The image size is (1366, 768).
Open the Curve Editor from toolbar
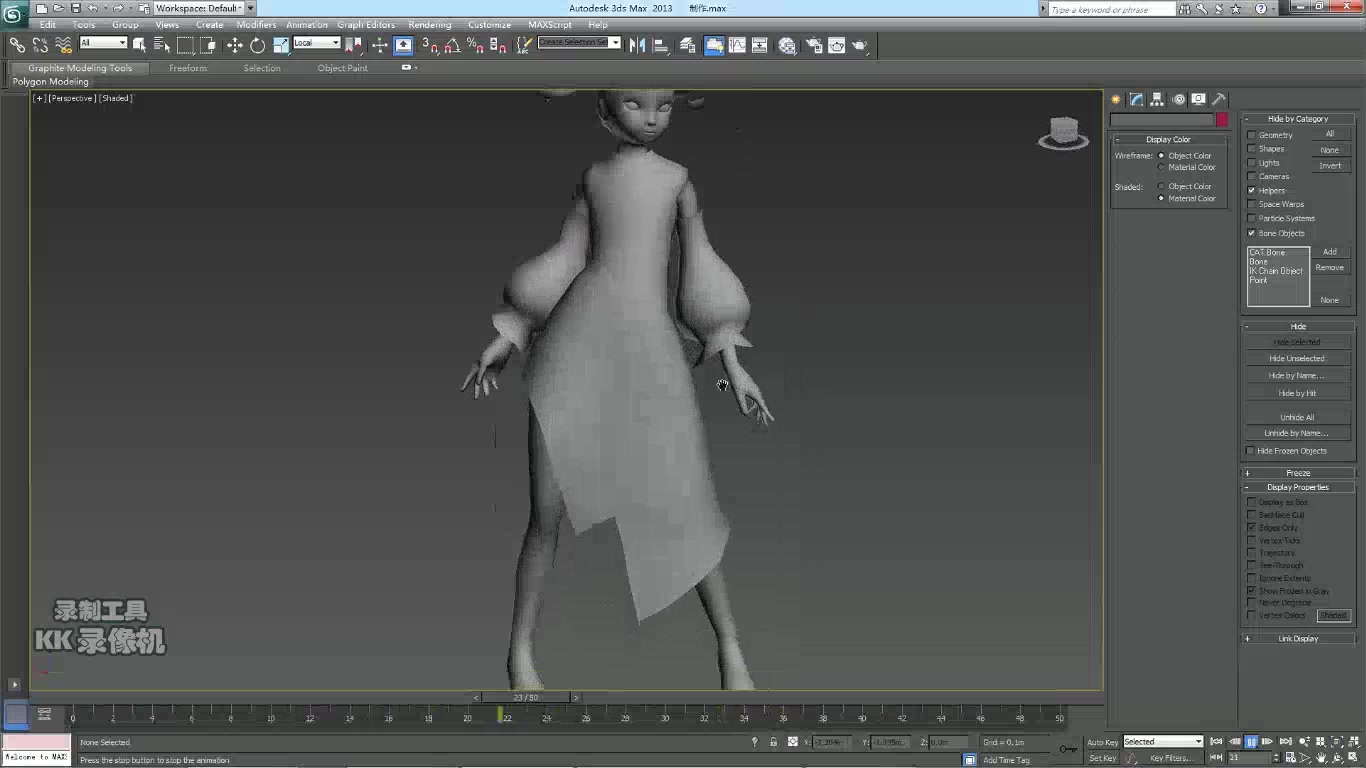[737, 45]
